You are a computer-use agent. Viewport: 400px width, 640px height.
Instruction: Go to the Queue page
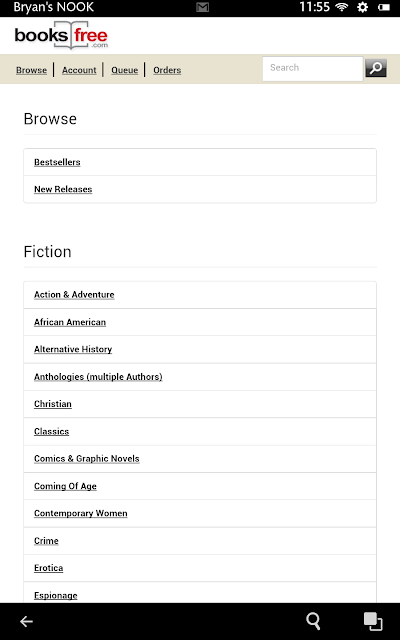point(124,70)
